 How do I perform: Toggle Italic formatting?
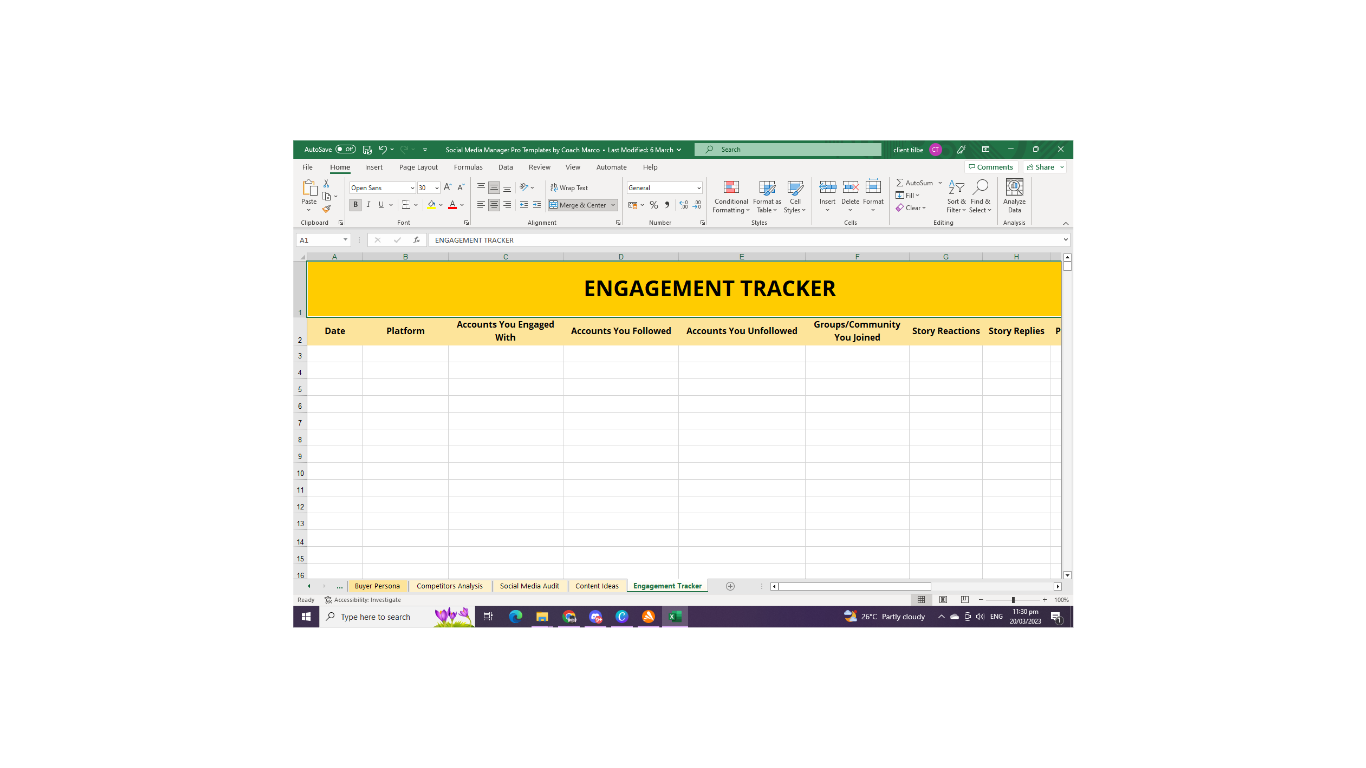pyautogui.click(x=367, y=205)
